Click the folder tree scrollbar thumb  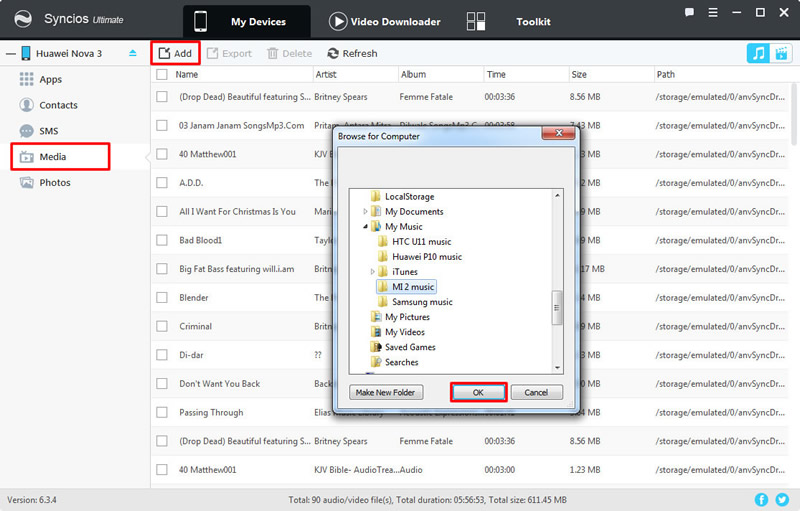click(557, 308)
